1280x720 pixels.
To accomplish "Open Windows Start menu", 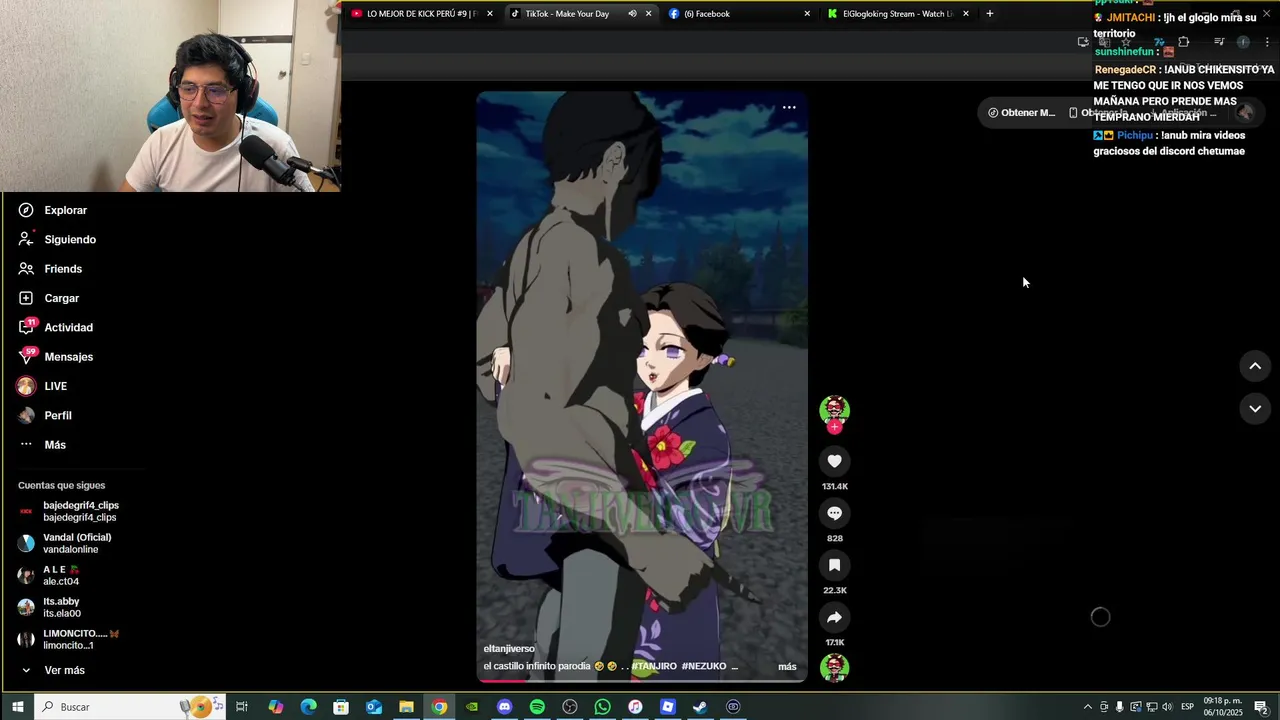I will [x=17, y=707].
